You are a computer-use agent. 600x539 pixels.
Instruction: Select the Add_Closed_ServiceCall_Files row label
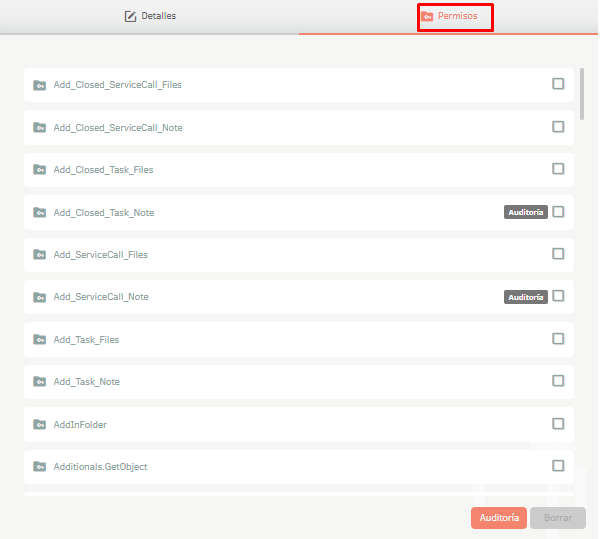click(x=117, y=85)
